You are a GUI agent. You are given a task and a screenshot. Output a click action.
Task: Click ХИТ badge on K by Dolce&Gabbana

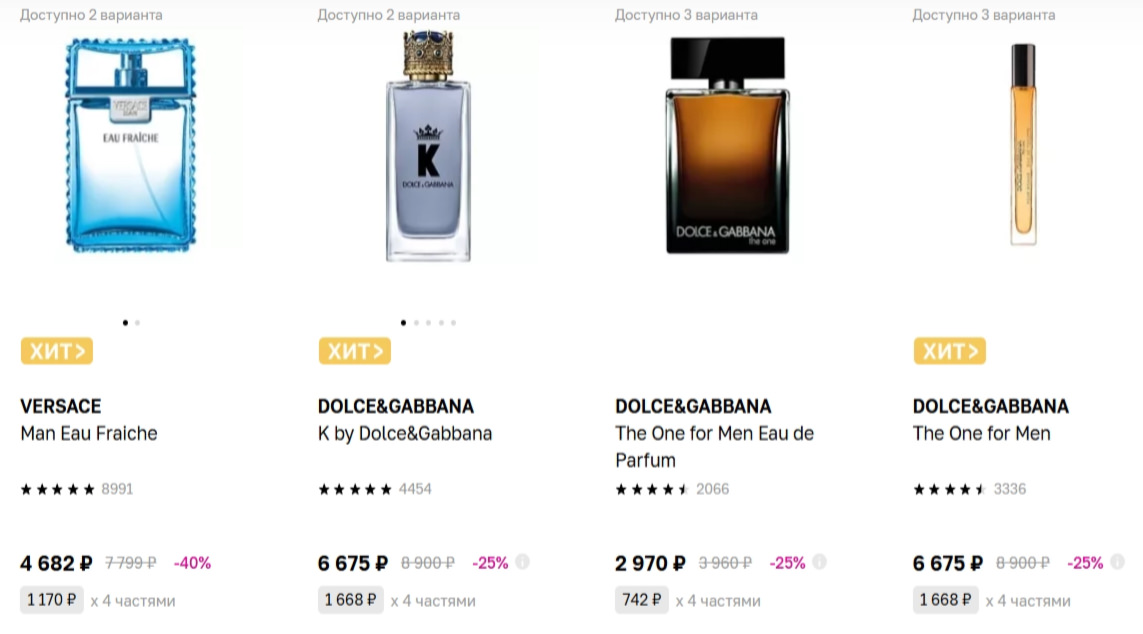355,351
